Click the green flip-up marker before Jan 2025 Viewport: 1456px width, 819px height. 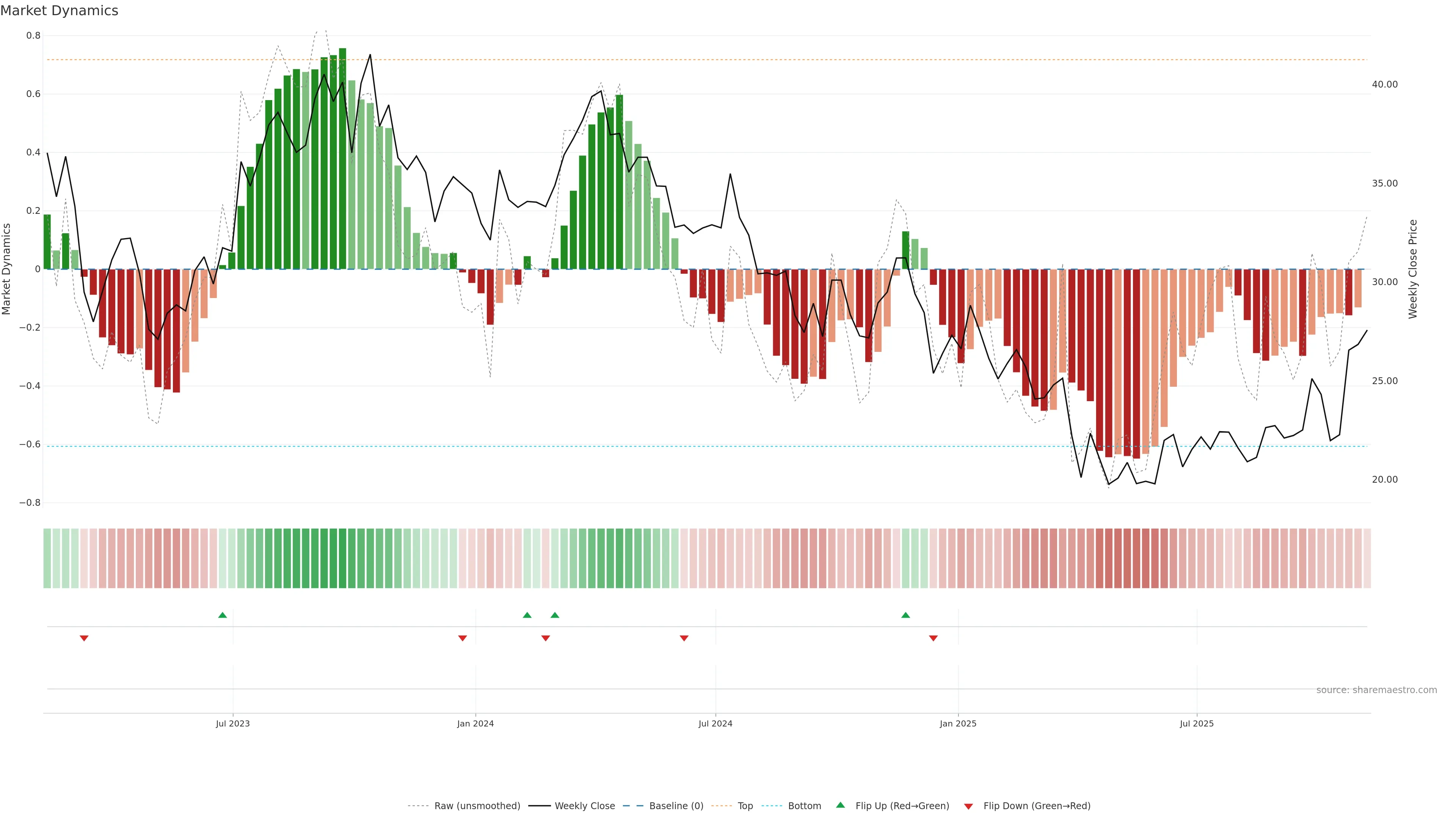click(905, 615)
